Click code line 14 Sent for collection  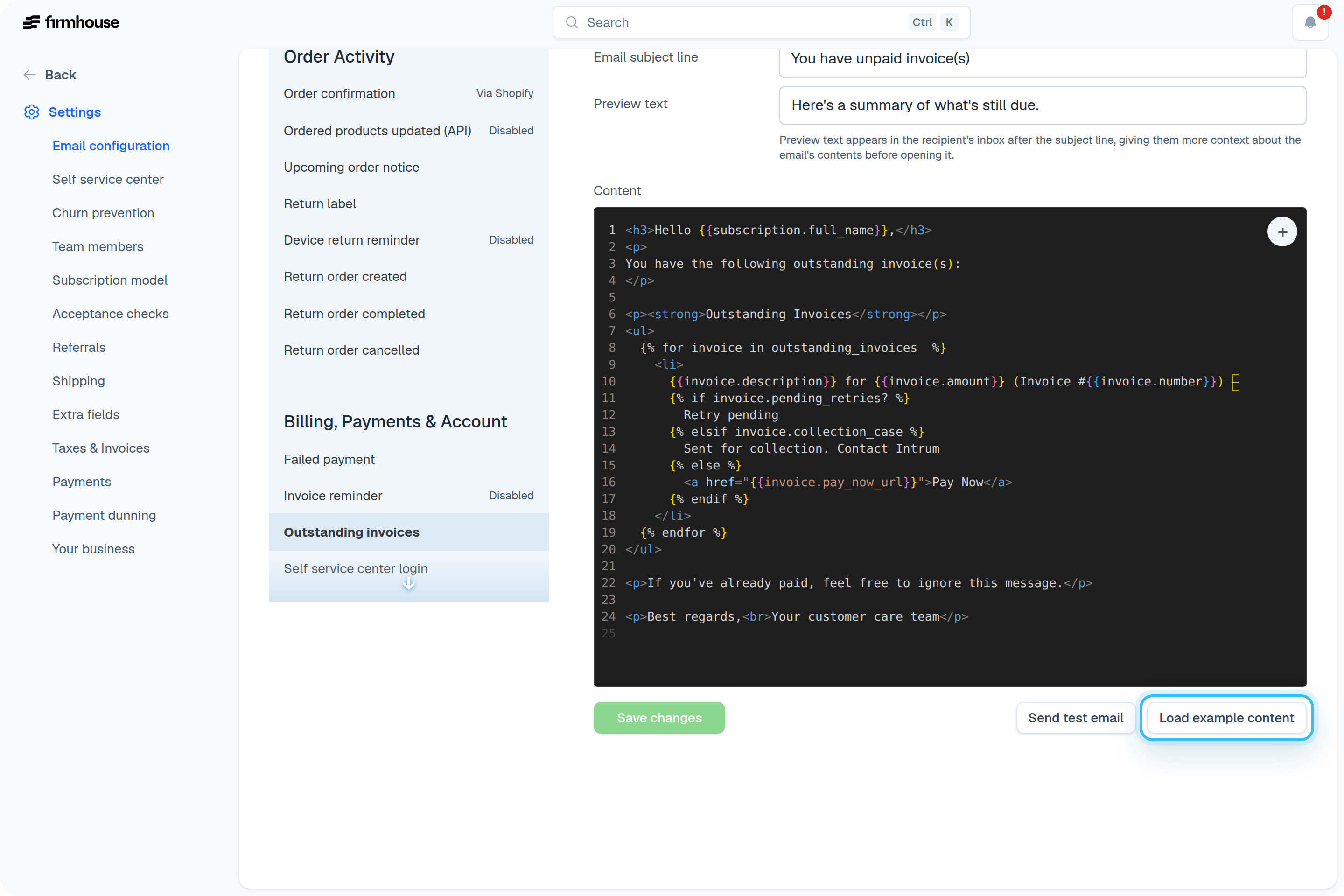(x=812, y=449)
